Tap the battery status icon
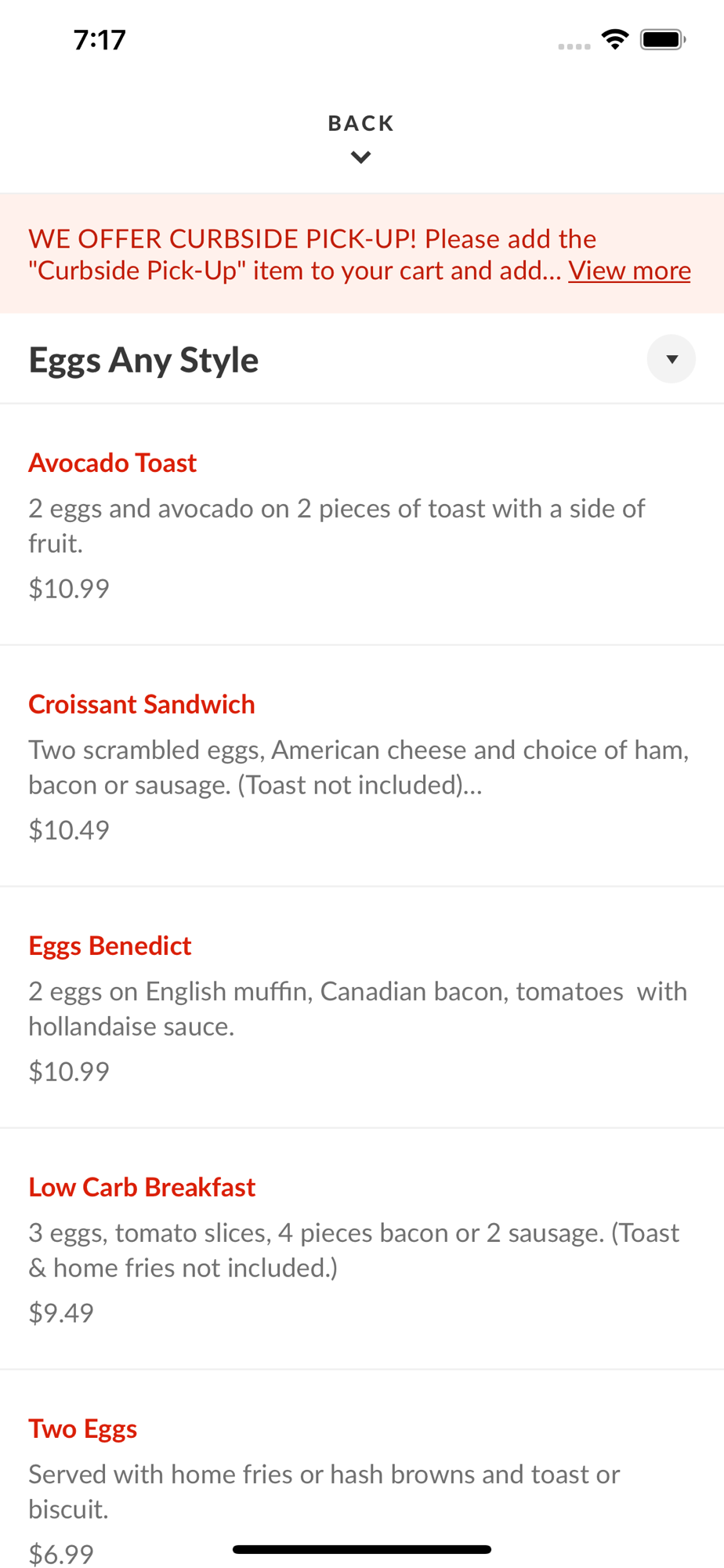Viewport: 724px width, 1568px height. pyautogui.click(x=663, y=39)
